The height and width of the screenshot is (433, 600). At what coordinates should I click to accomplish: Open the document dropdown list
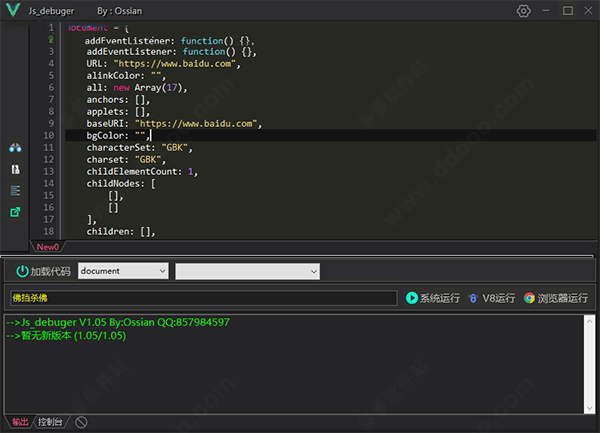[123, 271]
